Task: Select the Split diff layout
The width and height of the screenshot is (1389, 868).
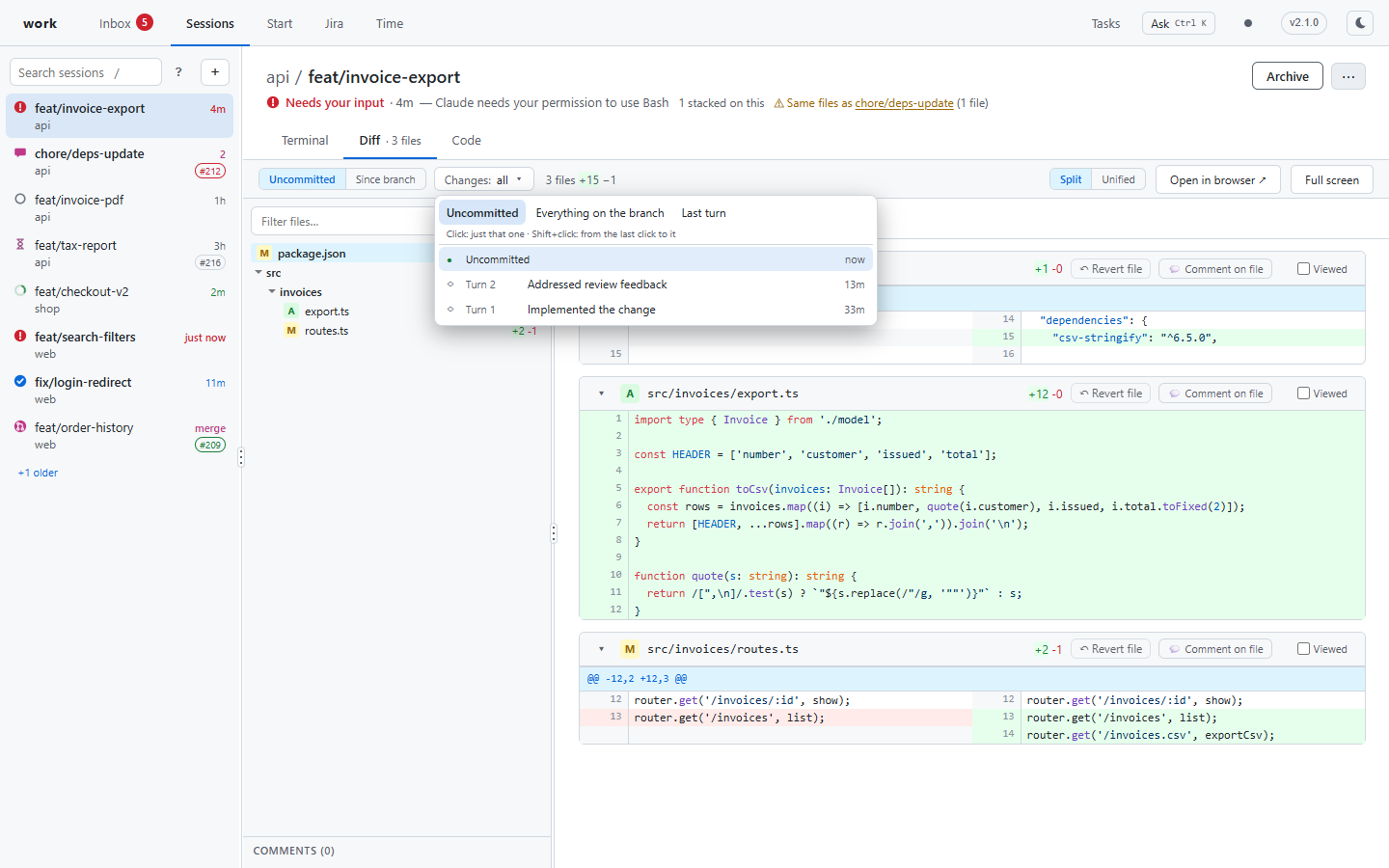Action: 1071,179
